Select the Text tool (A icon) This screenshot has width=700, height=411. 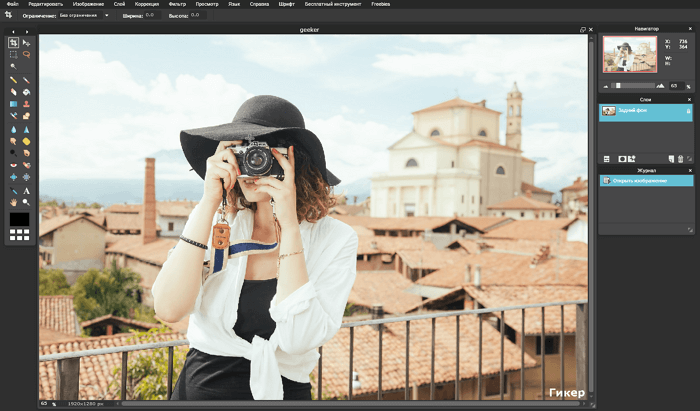(26, 189)
